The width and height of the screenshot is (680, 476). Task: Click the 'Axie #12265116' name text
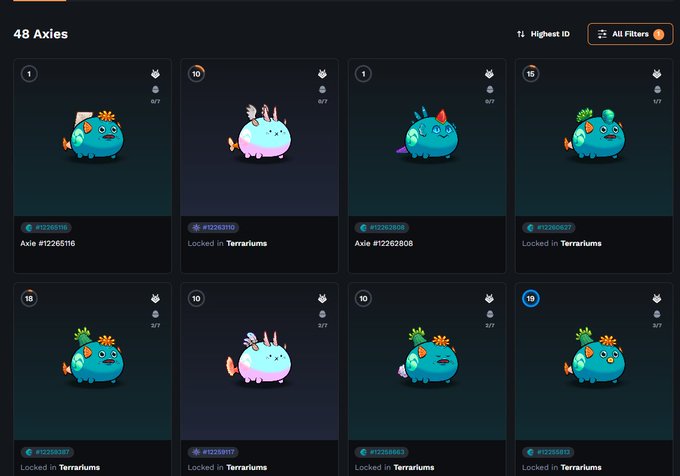coord(48,243)
